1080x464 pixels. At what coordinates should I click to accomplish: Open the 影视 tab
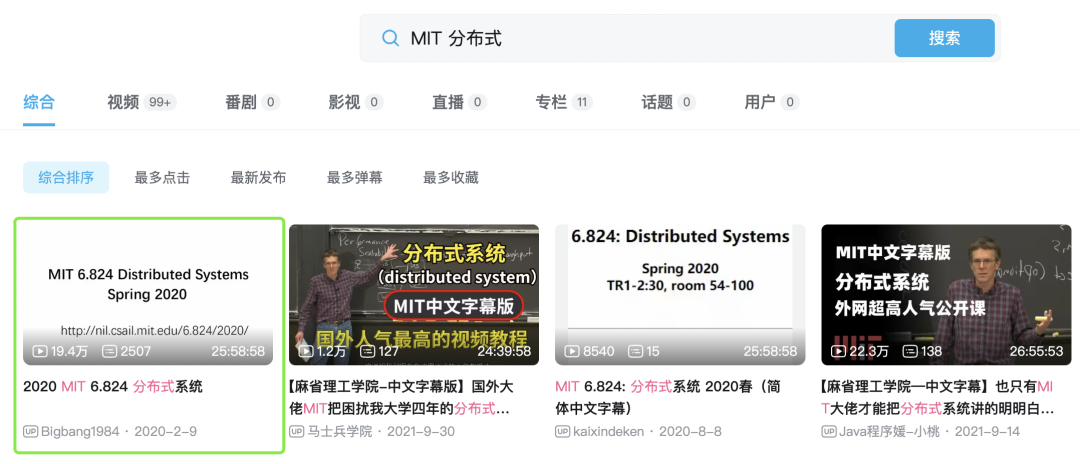click(356, 103)
